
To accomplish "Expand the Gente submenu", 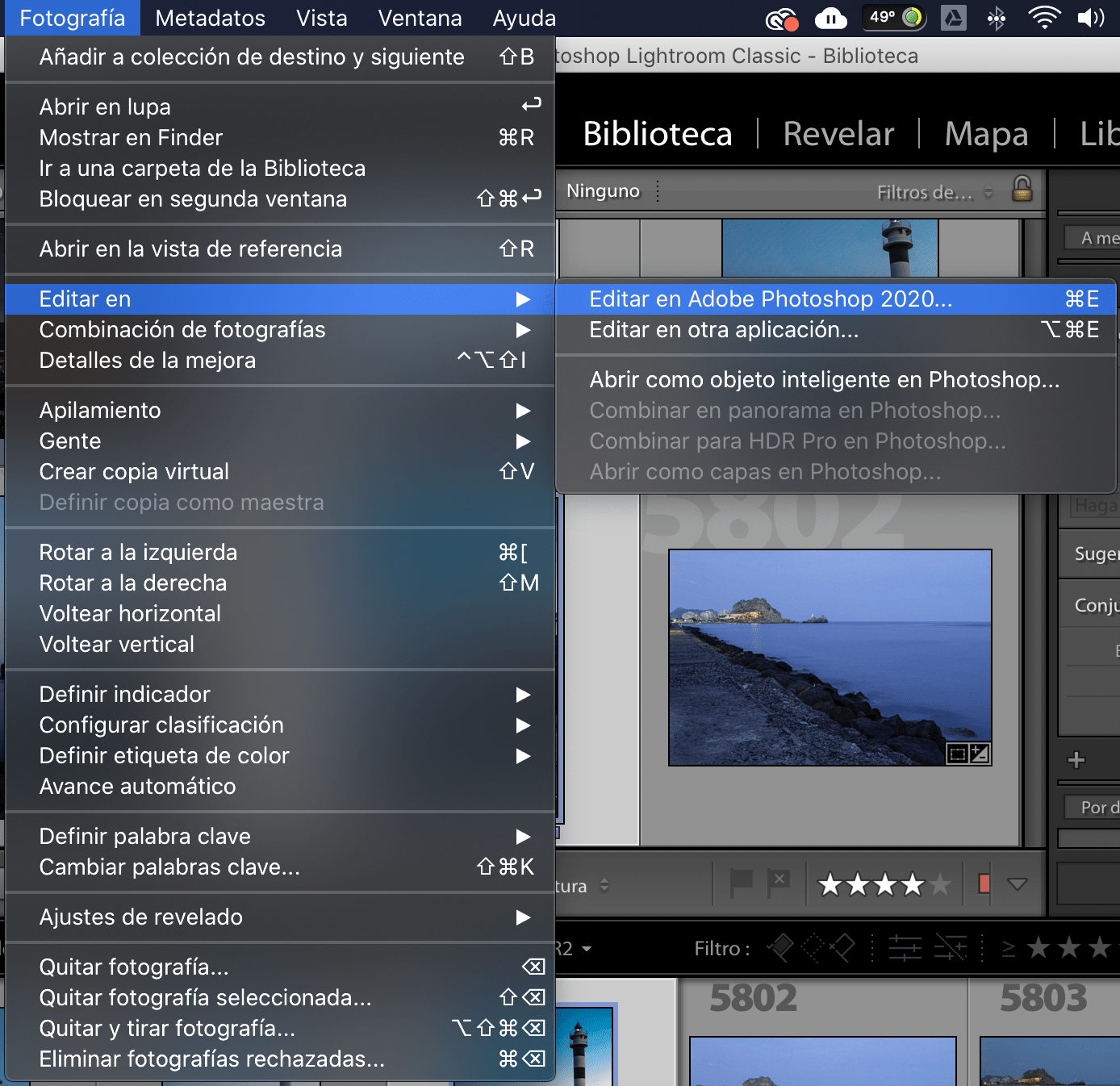I will [x=280, y=441].
